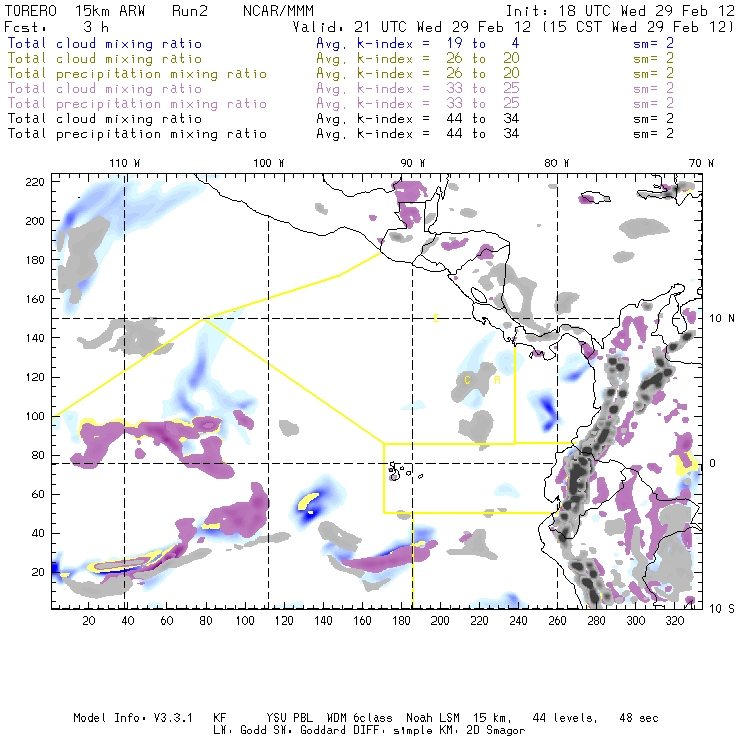This screenshot has width=740, height=740.
Task: Select the 'Noah LSM' model info entry
Action: point(433,718)
